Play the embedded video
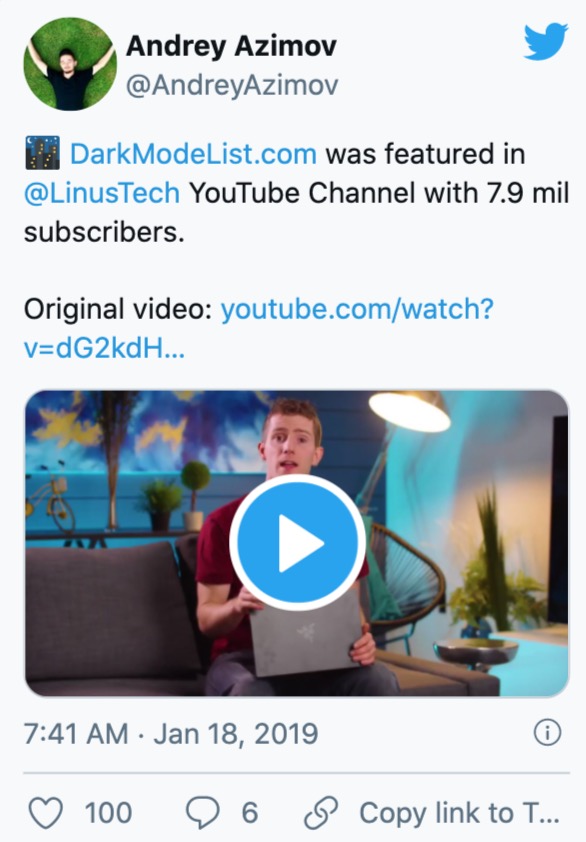586x842 pixels. click(x=298, y=543)
